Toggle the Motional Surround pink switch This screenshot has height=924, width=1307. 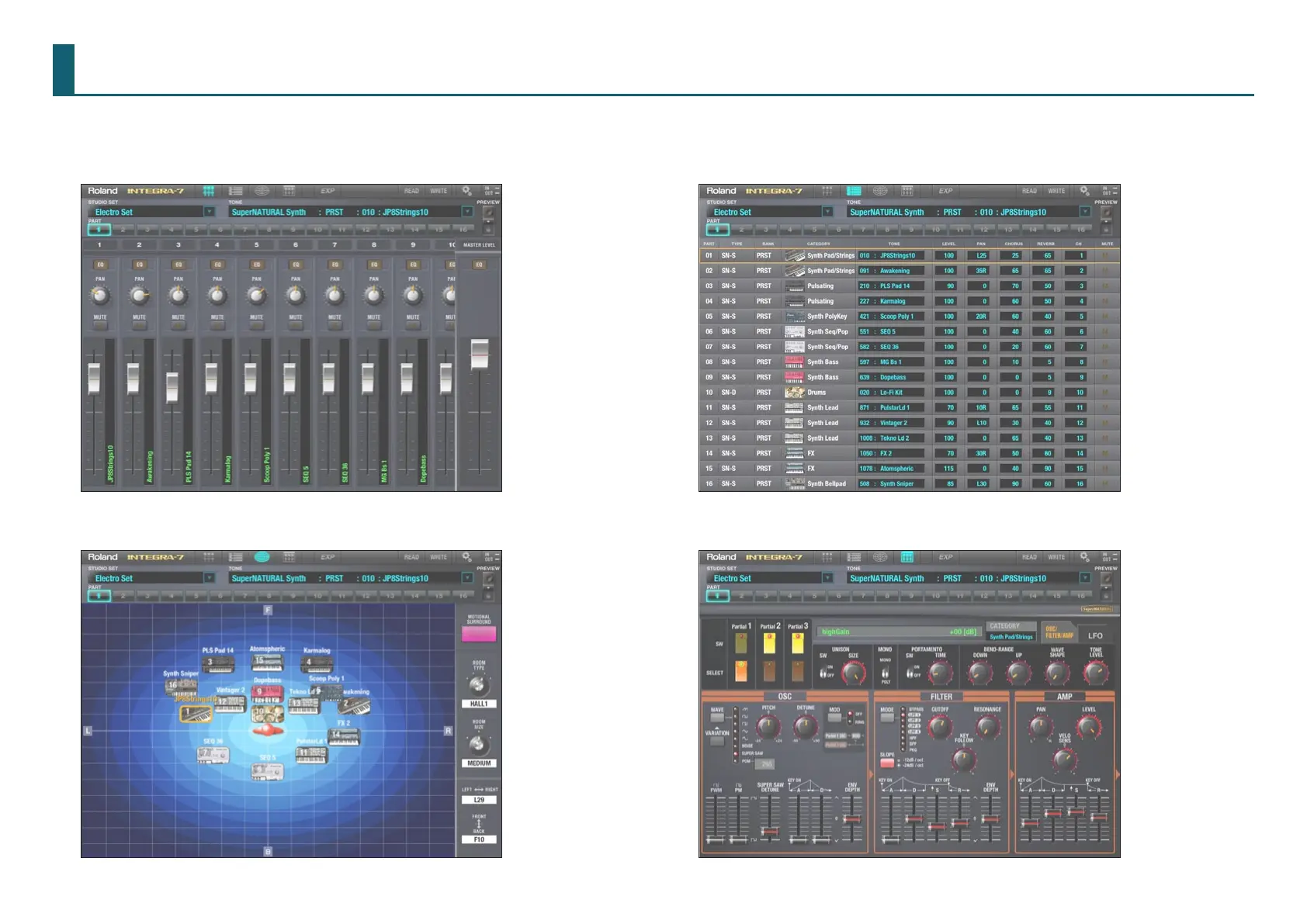pos(479,634)
